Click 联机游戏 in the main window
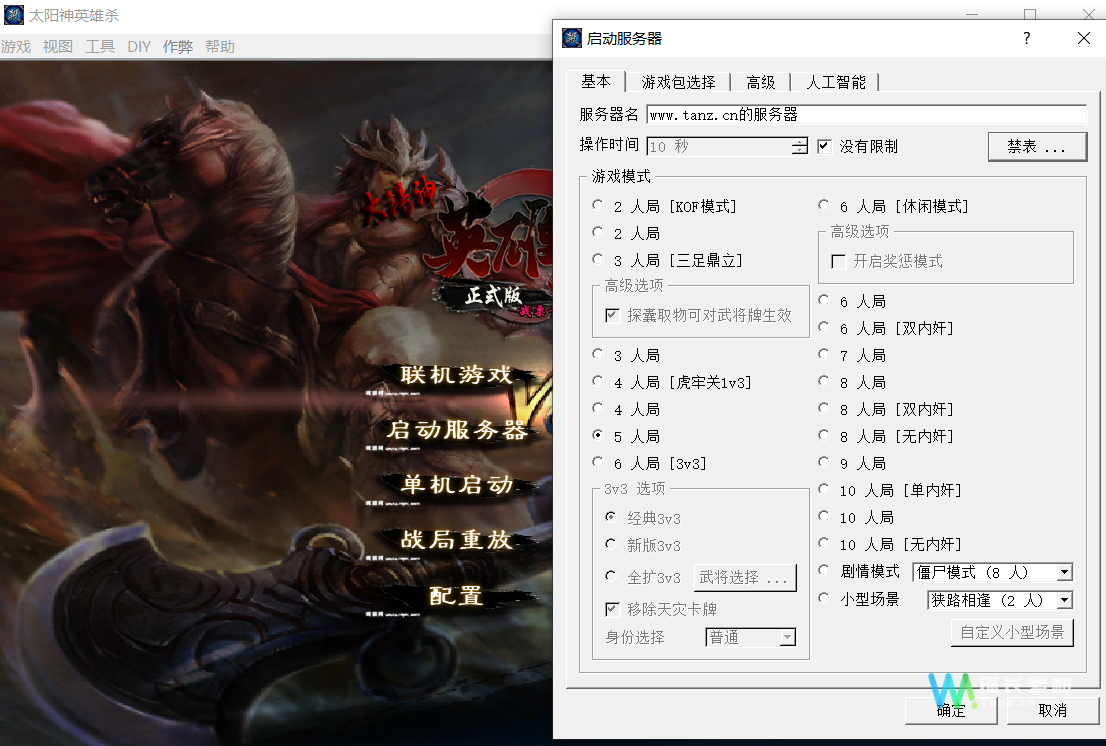This screenshot has height=746, width=1106. (456, 374)
